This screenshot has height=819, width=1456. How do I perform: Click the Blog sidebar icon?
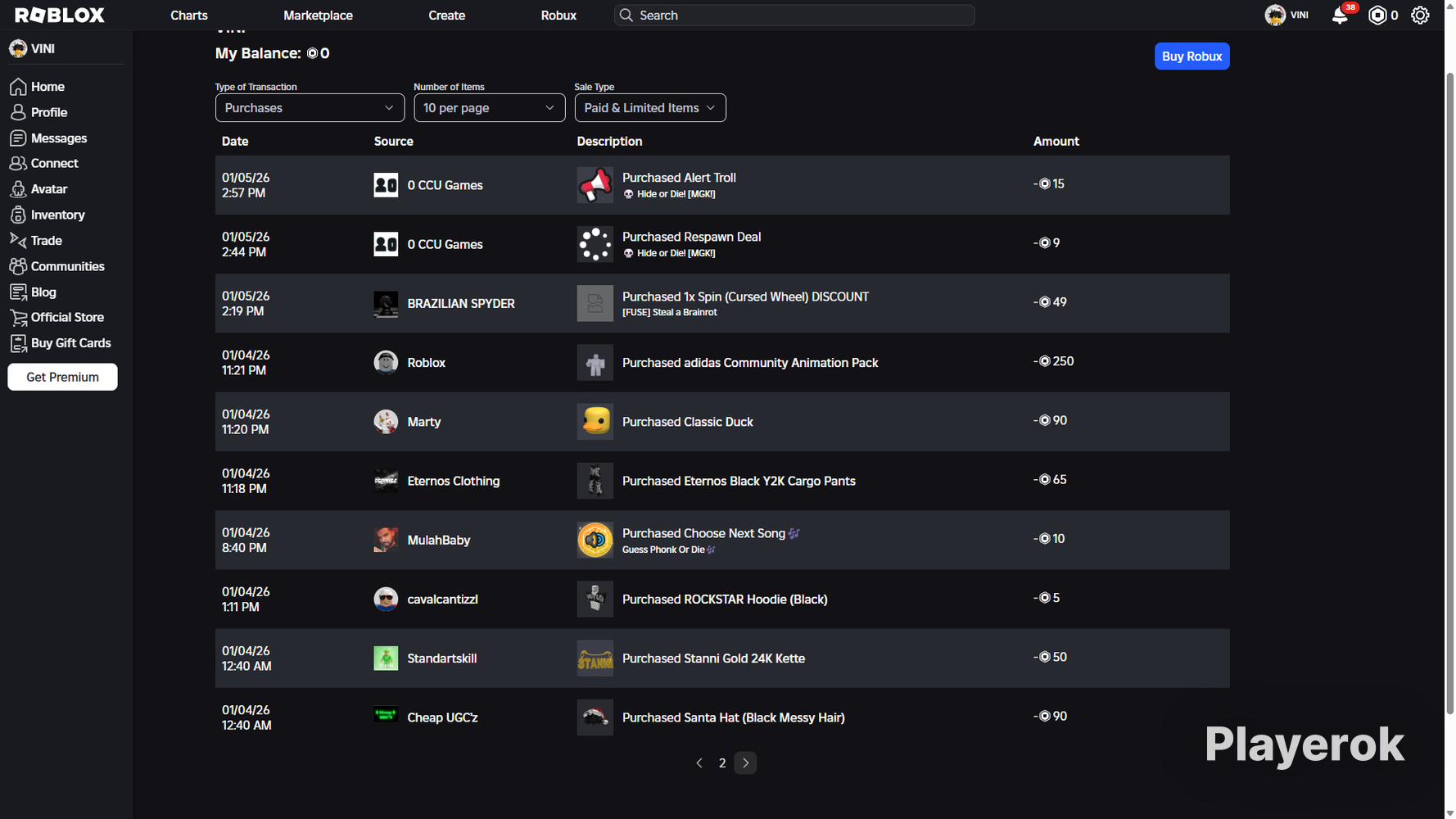[x=18, y=292]
